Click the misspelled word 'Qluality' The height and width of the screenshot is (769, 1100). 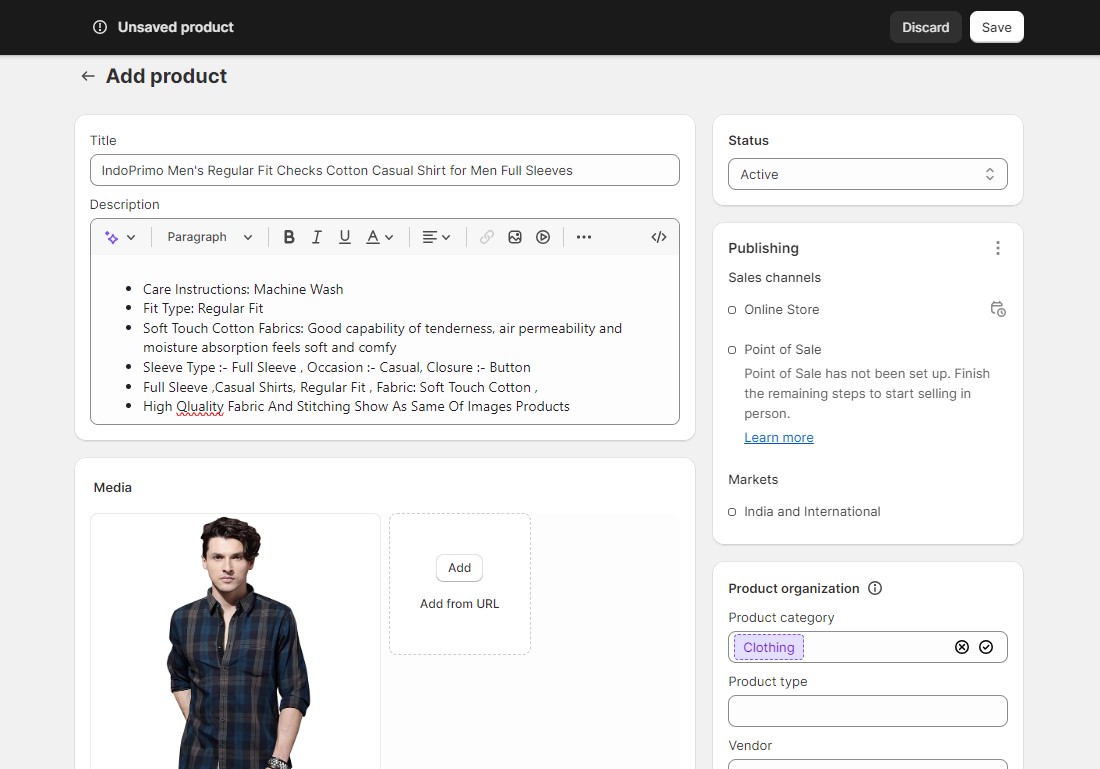(200, 407)
